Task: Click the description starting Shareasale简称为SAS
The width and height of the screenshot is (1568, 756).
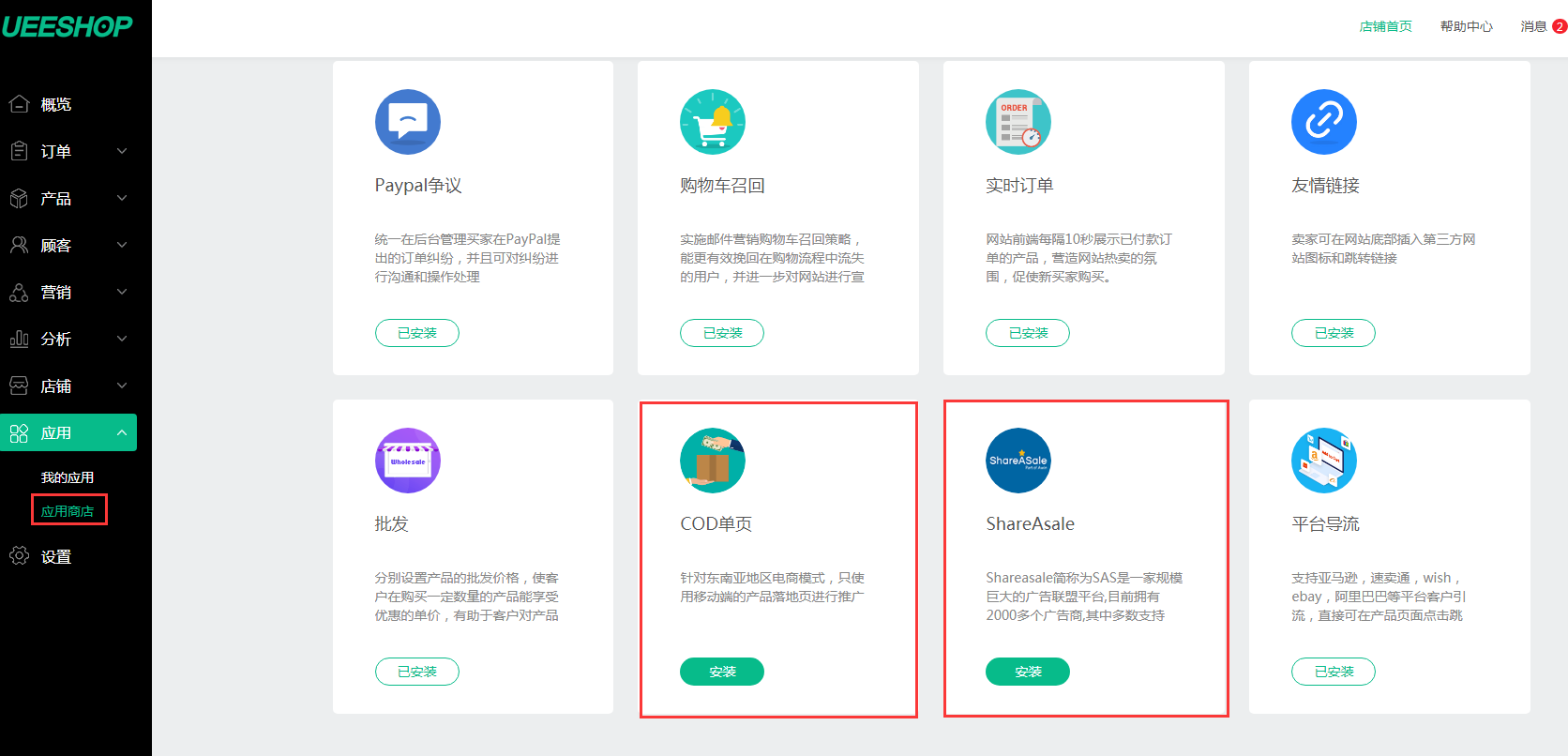Action: coord(1084,597)
